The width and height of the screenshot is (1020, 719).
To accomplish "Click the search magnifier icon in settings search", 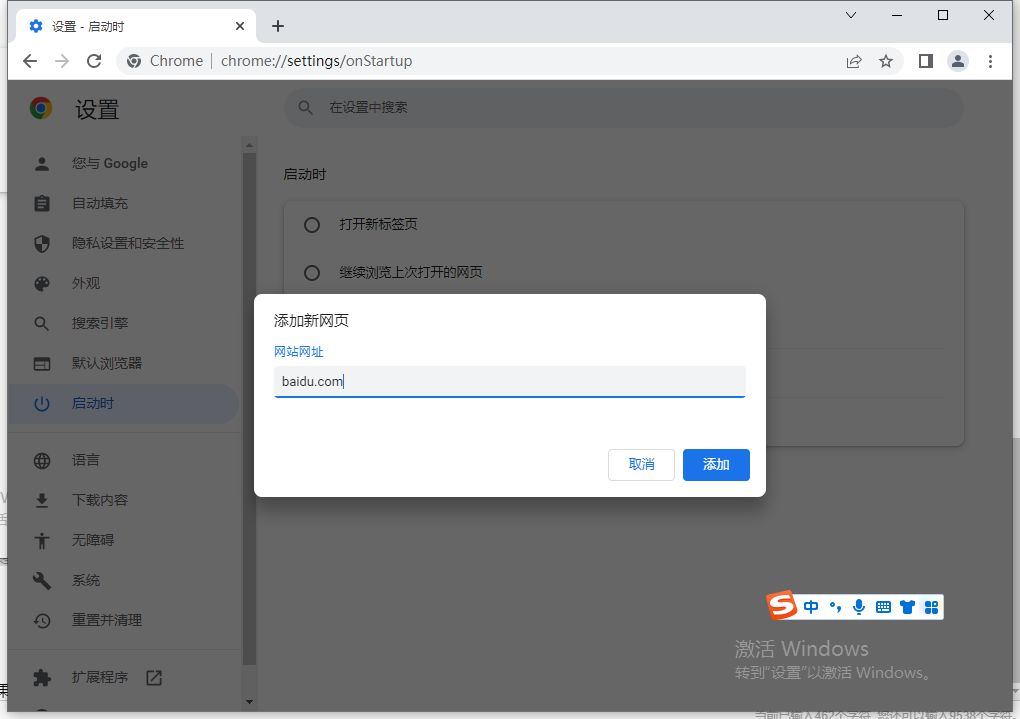I will [306, 107].
